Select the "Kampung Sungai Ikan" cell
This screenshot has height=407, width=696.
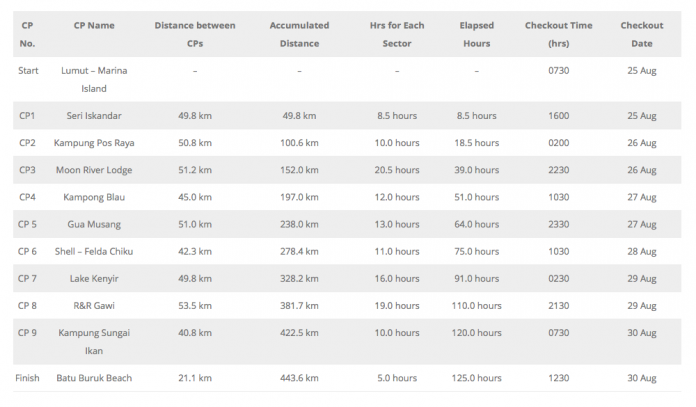[94, 342]
